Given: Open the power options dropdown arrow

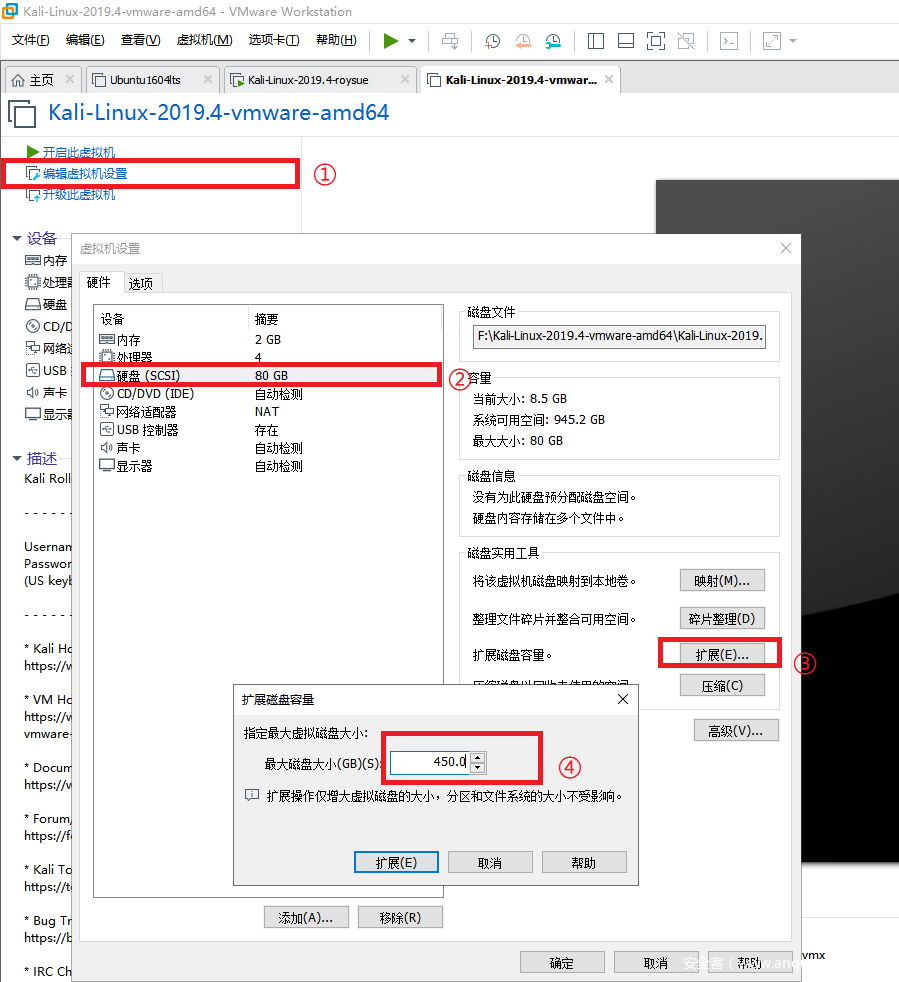Looking at the screenshot, I should click(412, 41).
